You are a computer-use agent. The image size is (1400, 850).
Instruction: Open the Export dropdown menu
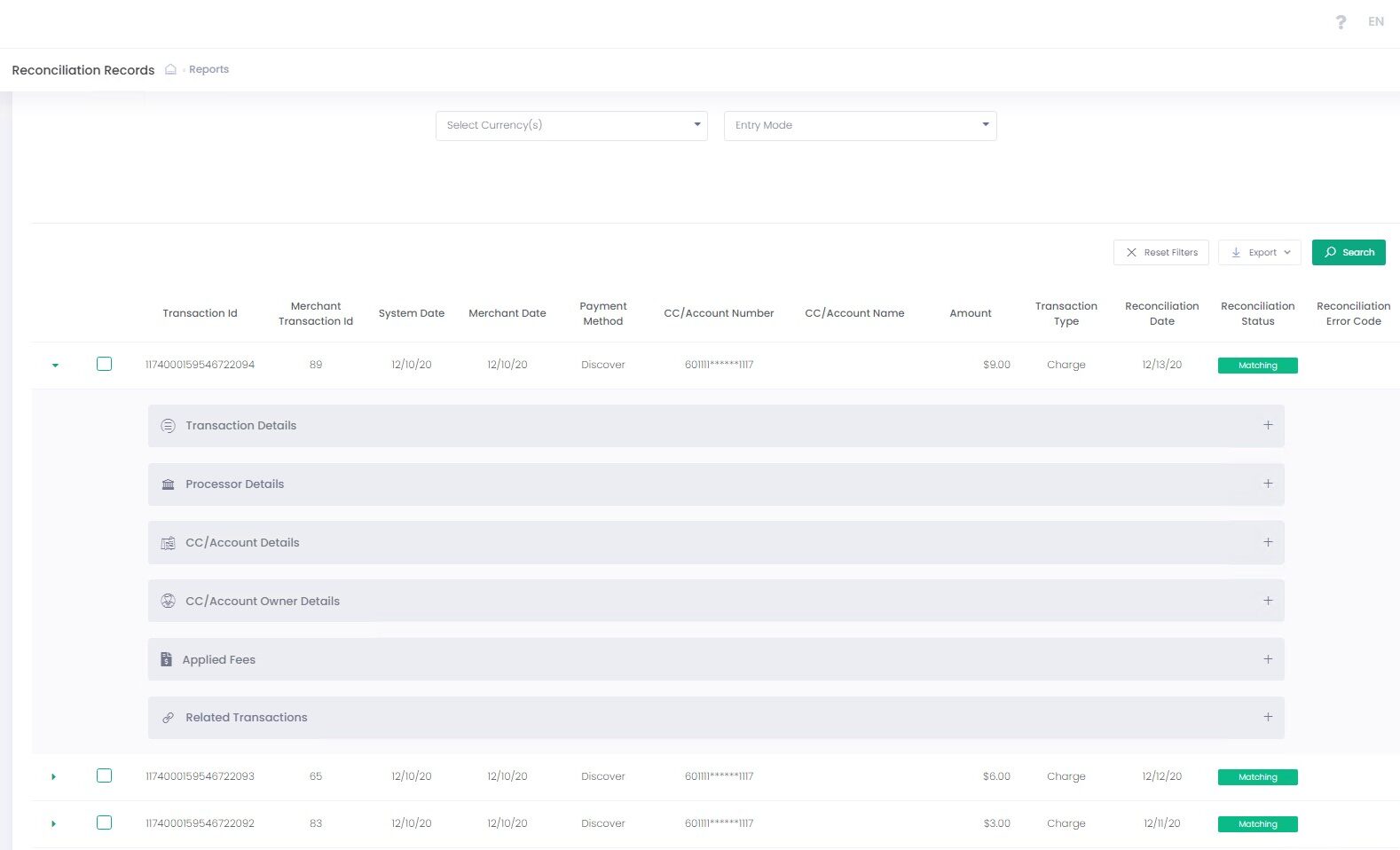tap(1260, 253)
